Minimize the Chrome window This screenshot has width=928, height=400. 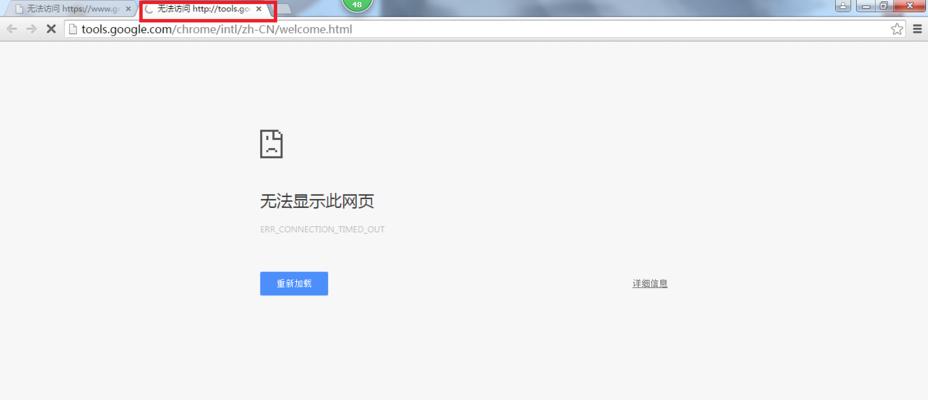coord(866,5)
